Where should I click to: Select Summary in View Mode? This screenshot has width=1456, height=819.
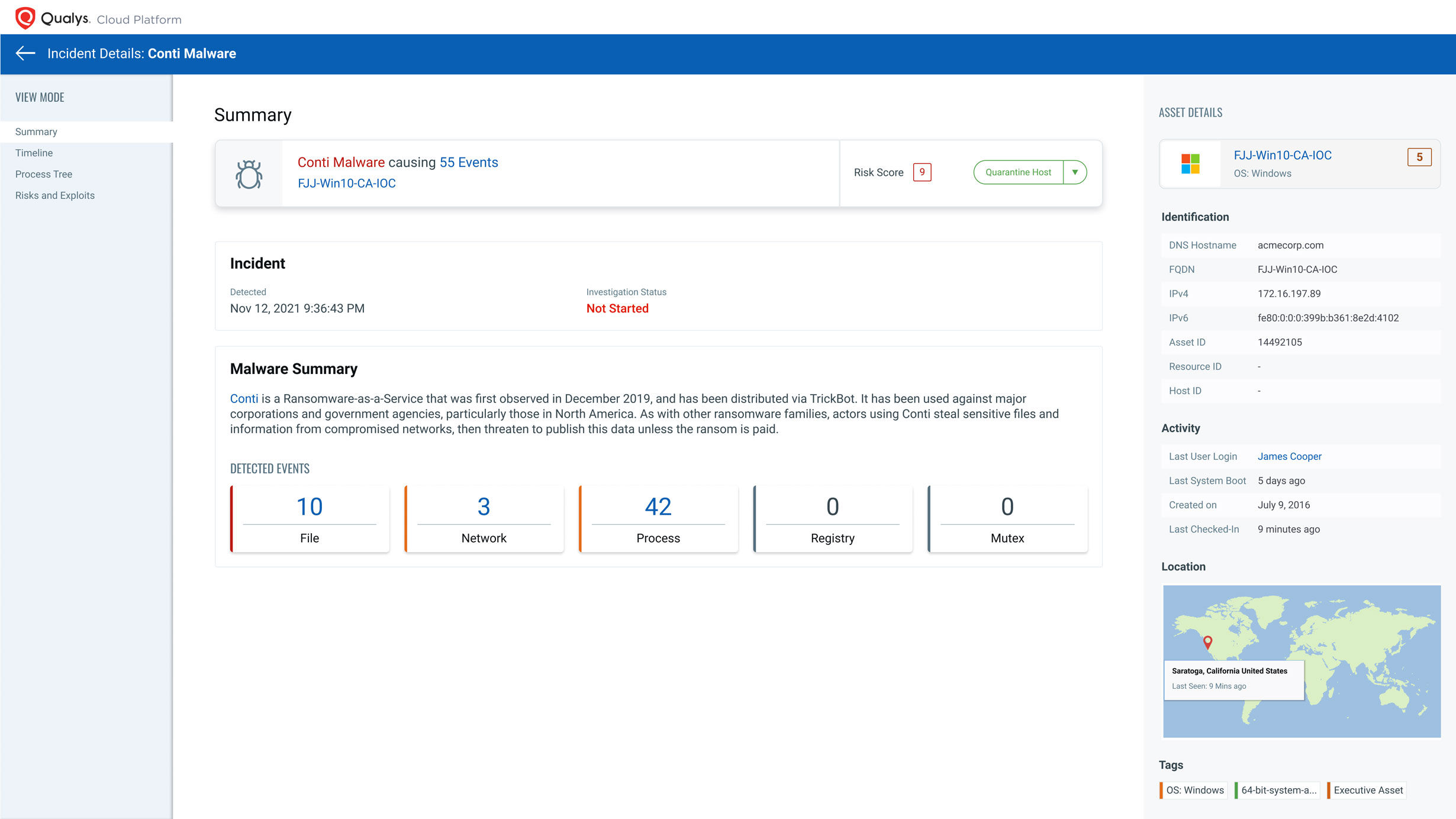click(x=86, y=131)
